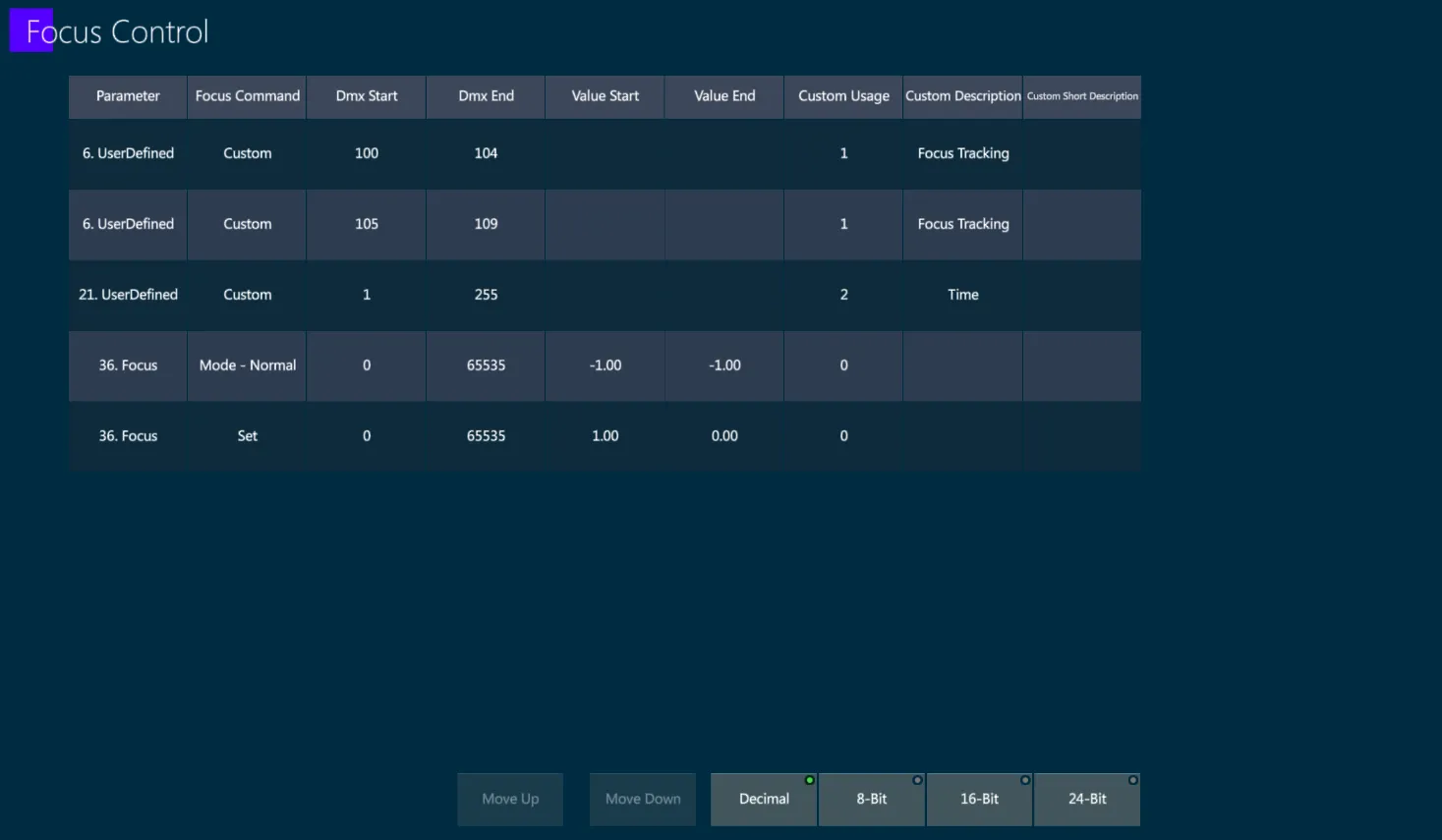The height and width of the screenshot is (840, 1442).
Task: Click Dmx End 65535 in Mode - Normal row
Action: click(486, 365)
